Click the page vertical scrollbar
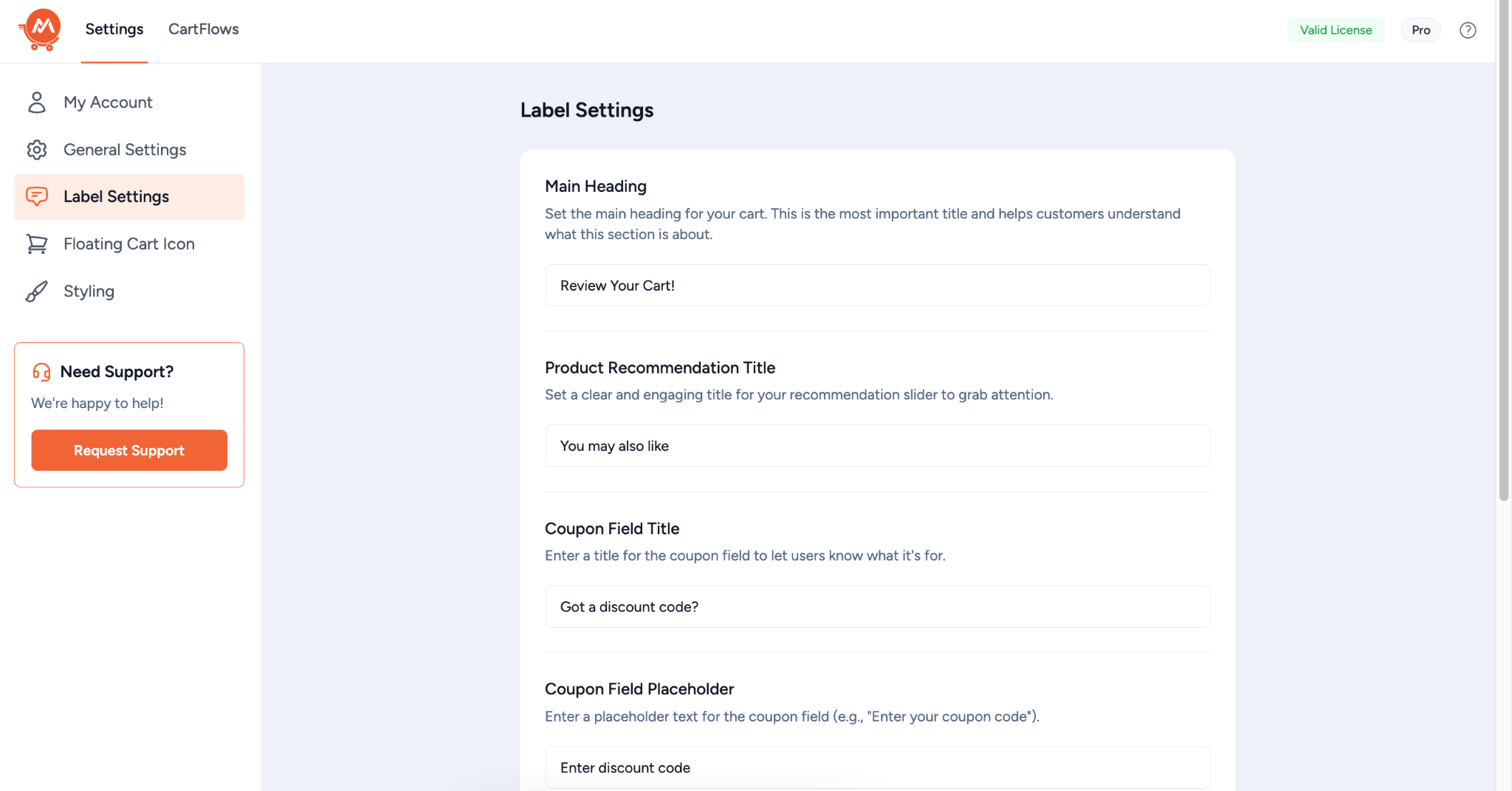This screenshot has width=1512, height=791. click(1503, 251)
